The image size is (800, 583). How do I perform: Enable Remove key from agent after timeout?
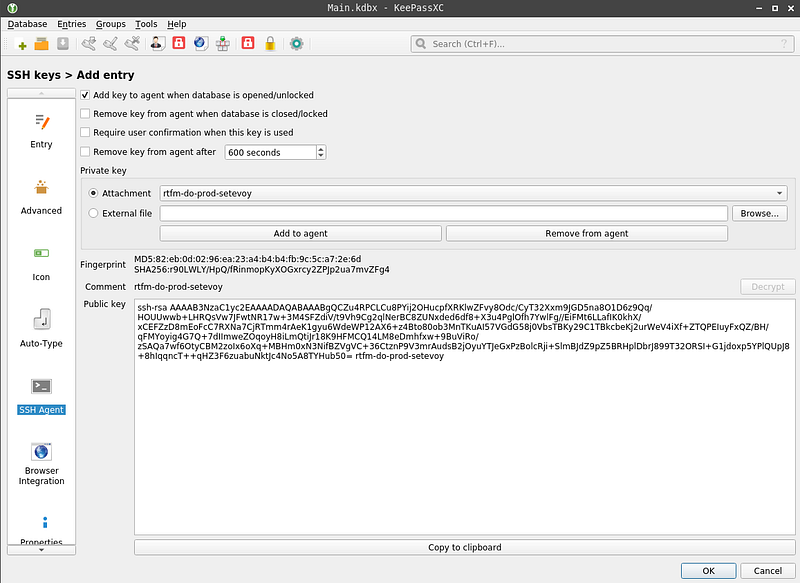85,152
